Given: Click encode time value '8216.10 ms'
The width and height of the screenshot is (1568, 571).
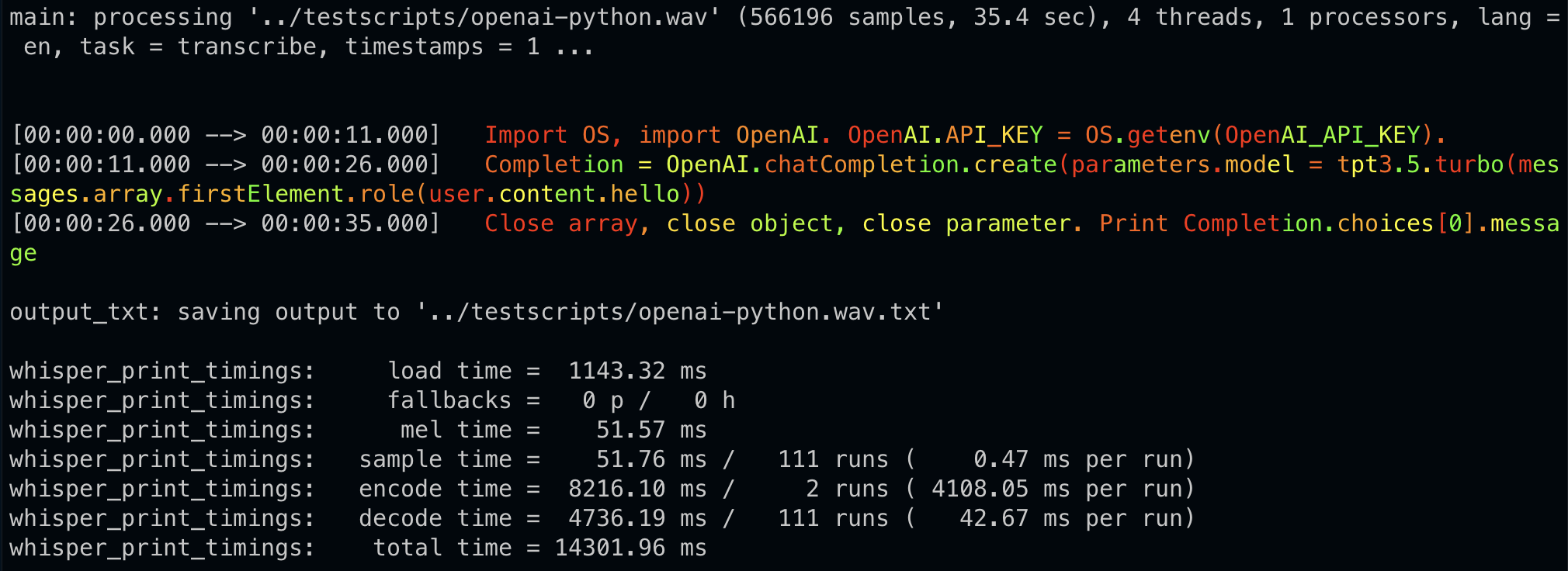Looking at the screenshot, I should (638, 489).
